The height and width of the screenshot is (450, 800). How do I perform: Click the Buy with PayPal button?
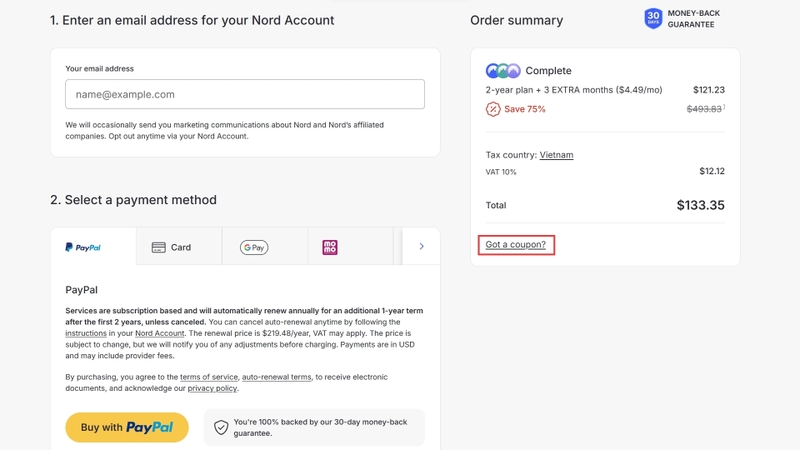127,427
